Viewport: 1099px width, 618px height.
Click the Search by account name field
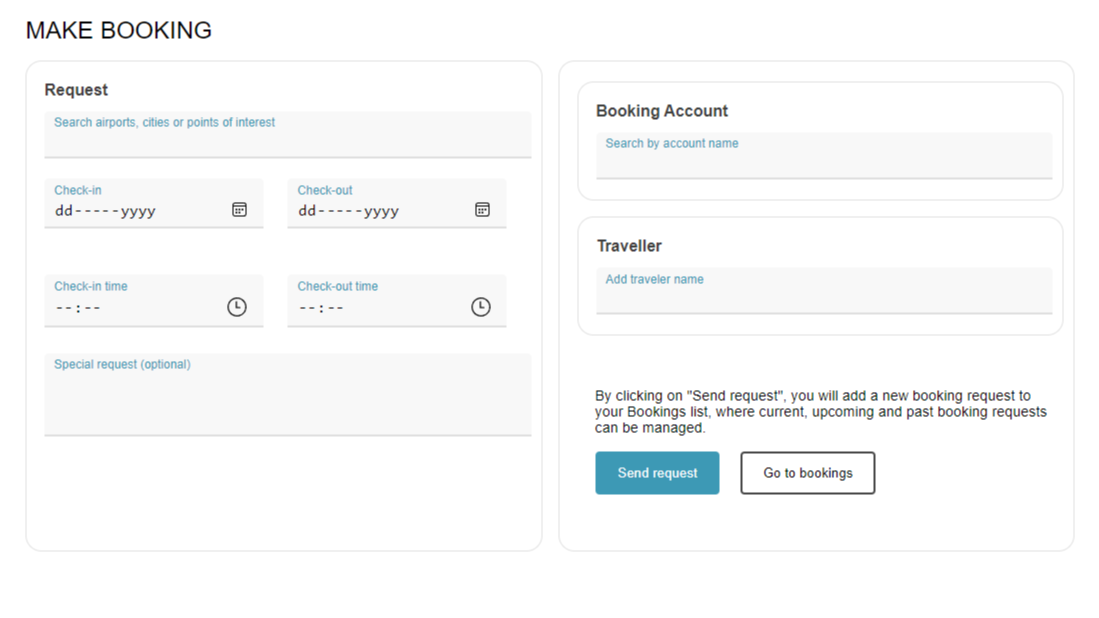pos(822,154)
